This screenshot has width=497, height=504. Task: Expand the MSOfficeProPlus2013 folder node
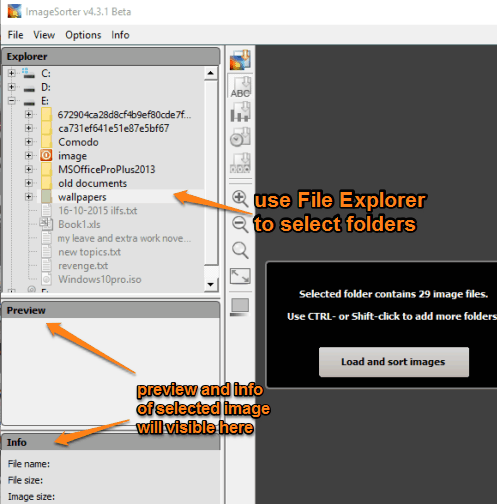pyautogui.click(x=29, y=169)
